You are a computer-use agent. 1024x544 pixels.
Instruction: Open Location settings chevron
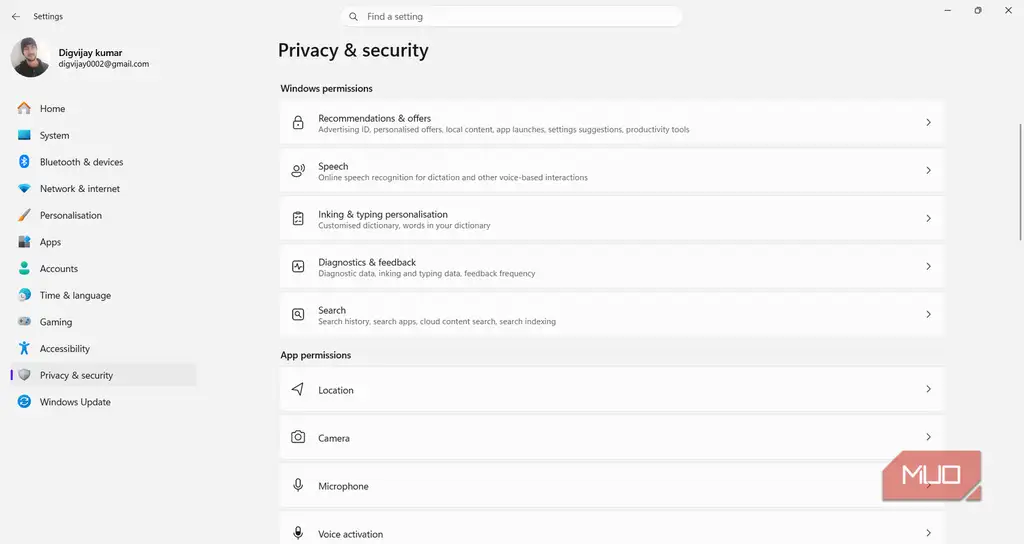point(928,389)
